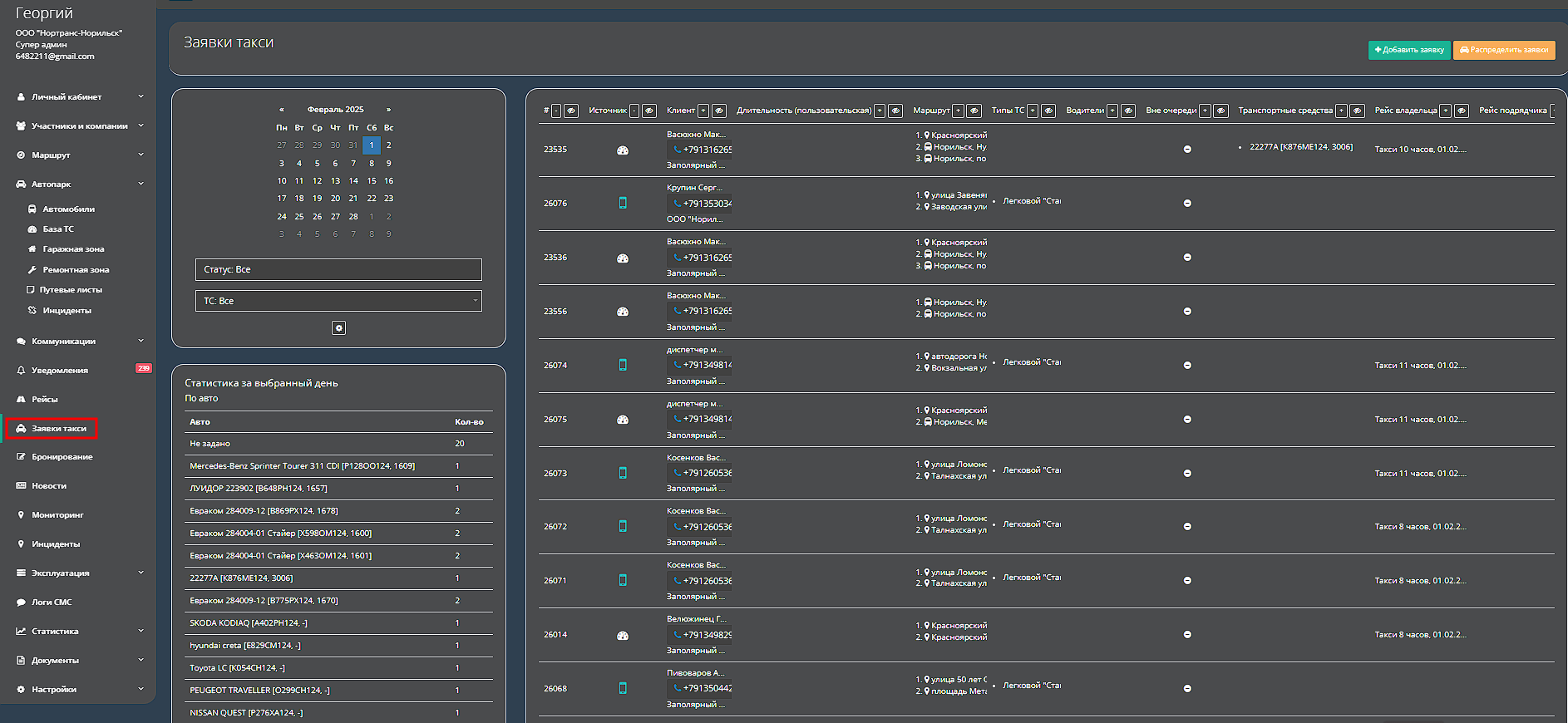This screenshot has height=723, width=1568.
Task: Toggle the eye icon for the Водители column
Action: (x=1128, y=111)
